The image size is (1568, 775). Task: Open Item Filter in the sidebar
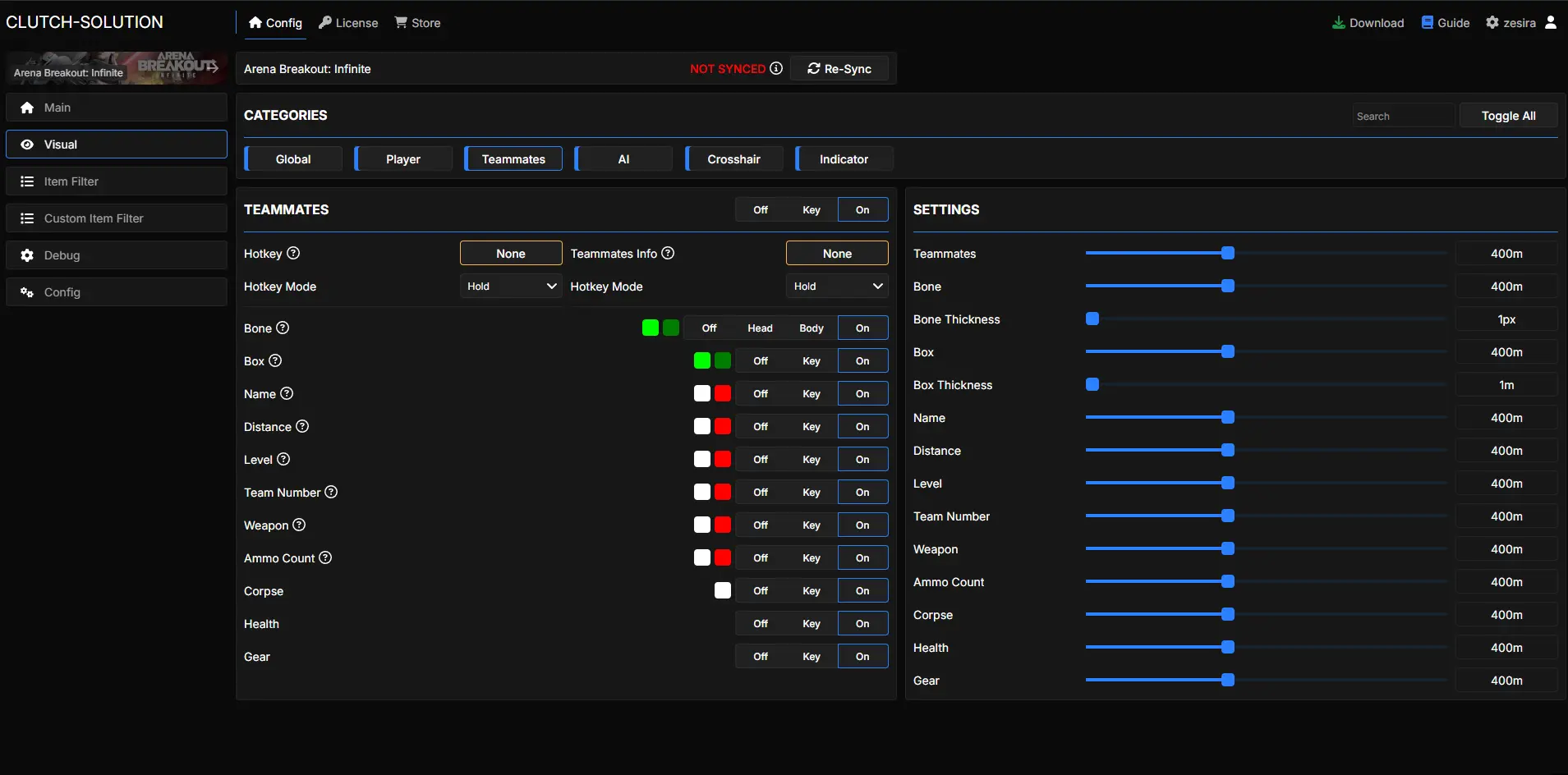tap(117, 181)
